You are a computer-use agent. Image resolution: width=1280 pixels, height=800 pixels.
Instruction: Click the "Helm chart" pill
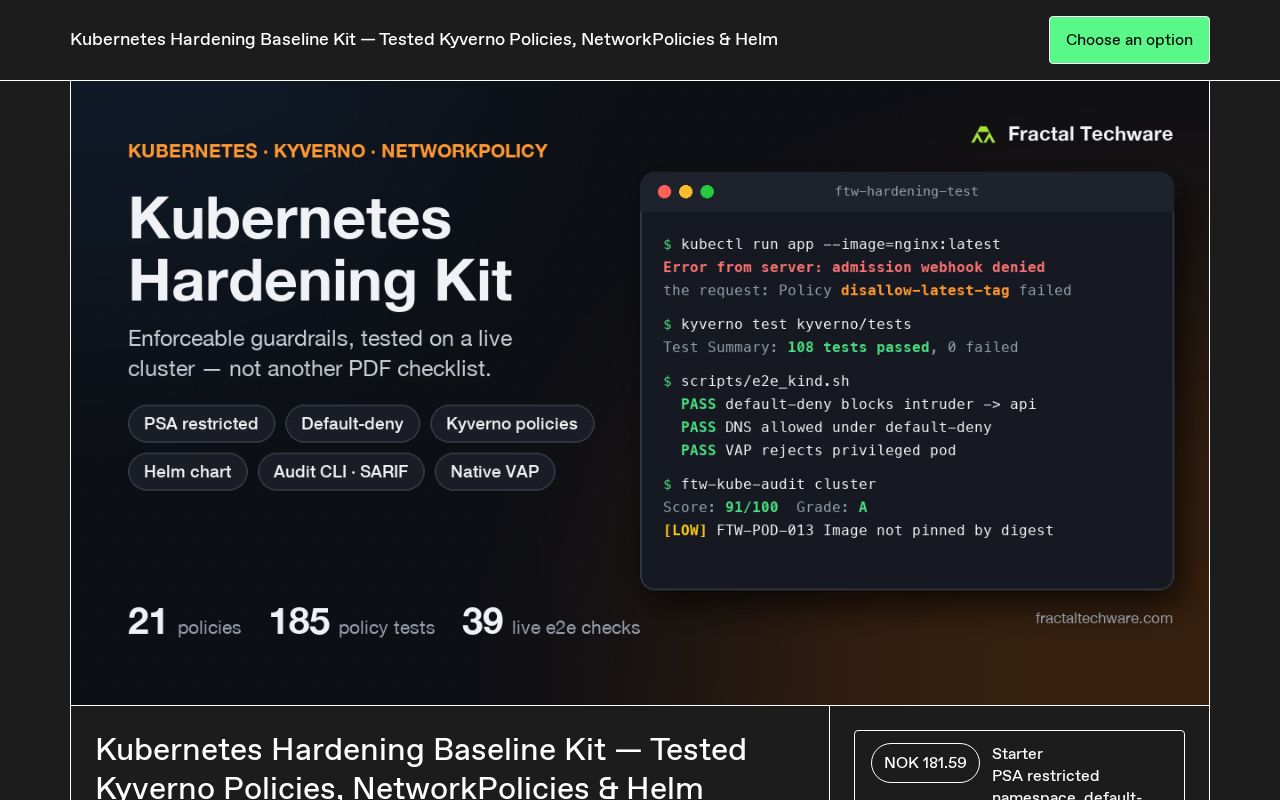click(187, 472)
